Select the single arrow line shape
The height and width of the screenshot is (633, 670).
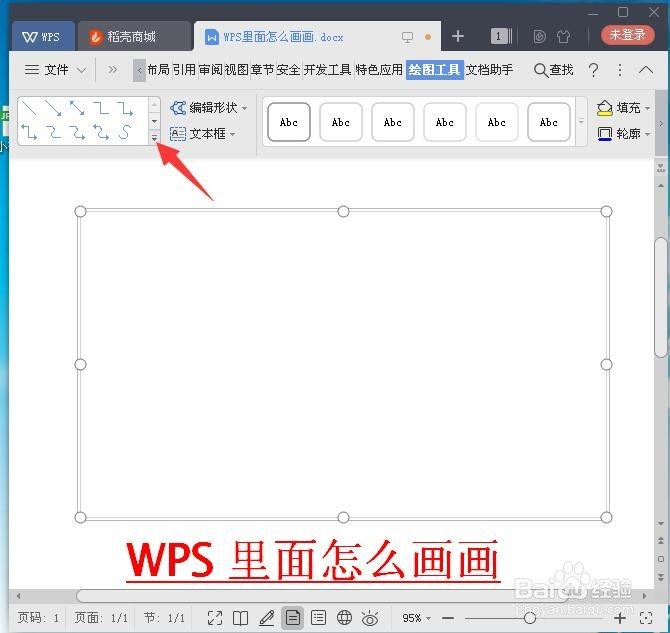pos(53,108)
